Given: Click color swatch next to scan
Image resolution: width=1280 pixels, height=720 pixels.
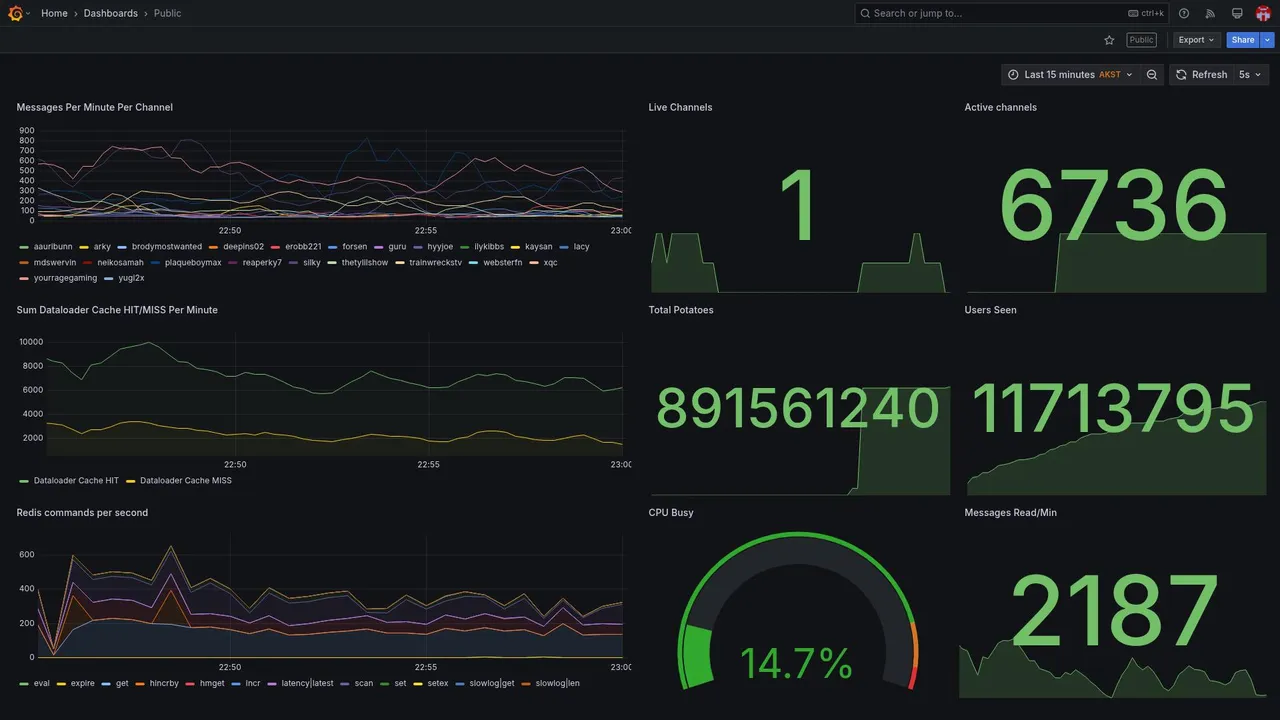Looking at the screenshot, I should point(345,684).
